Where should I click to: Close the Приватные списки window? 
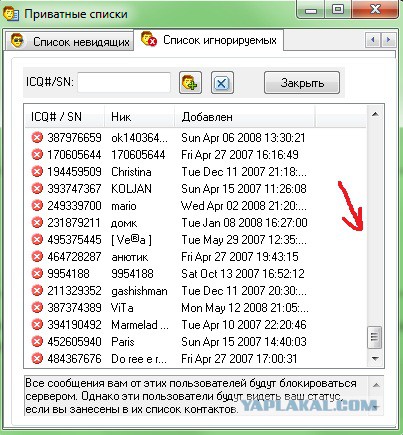coord(376,9)
